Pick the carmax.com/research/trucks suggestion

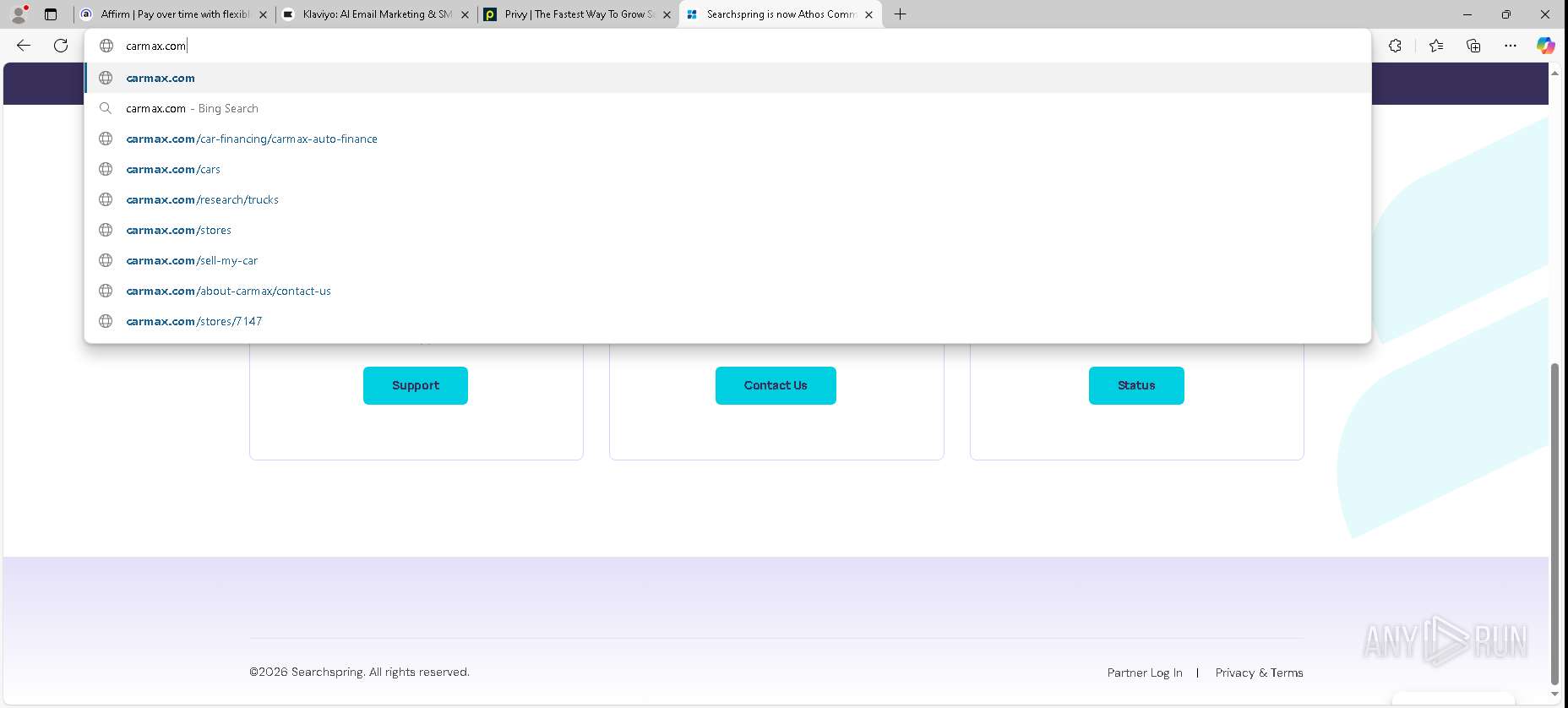[x=727, y=199]
